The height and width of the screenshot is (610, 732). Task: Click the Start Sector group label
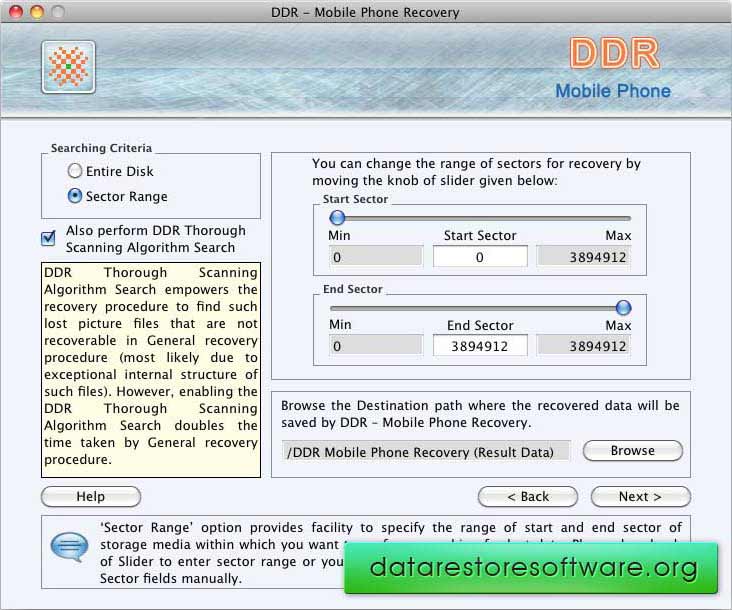coord(355,199)
